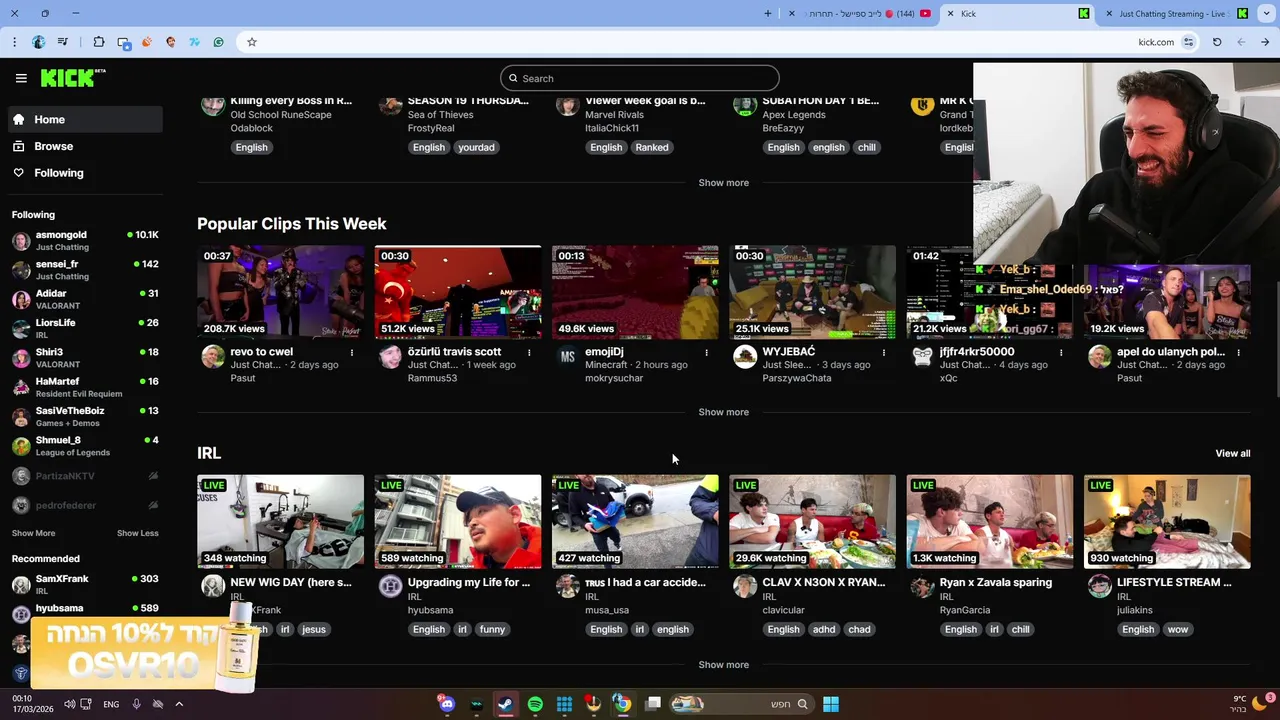Screen dimensions: 1280x720
Task: Open asmongold's channel from Following list
Action: click(85, 240)
